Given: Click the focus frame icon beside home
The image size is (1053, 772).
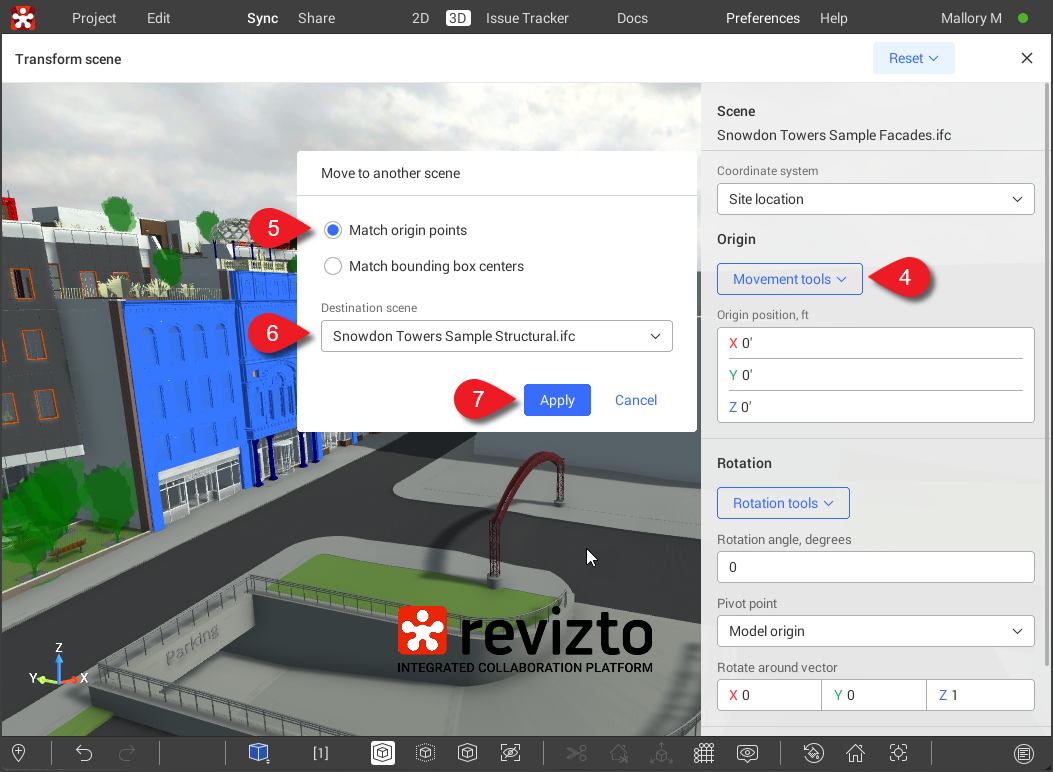Looking at the screenshot, I should click(x=898, y=753).
